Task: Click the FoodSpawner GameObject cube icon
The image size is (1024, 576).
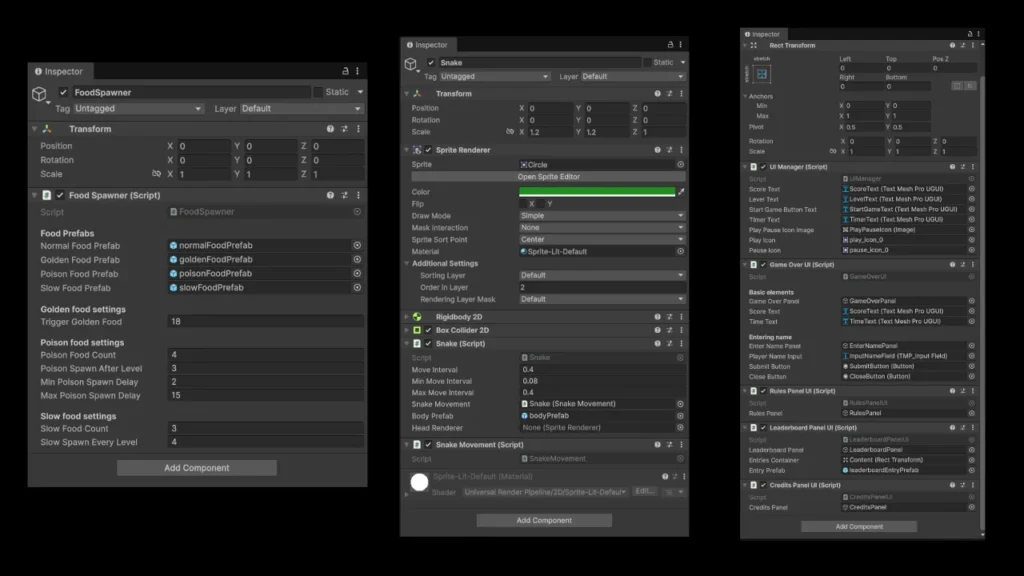Action: click(x=39, y=94)
